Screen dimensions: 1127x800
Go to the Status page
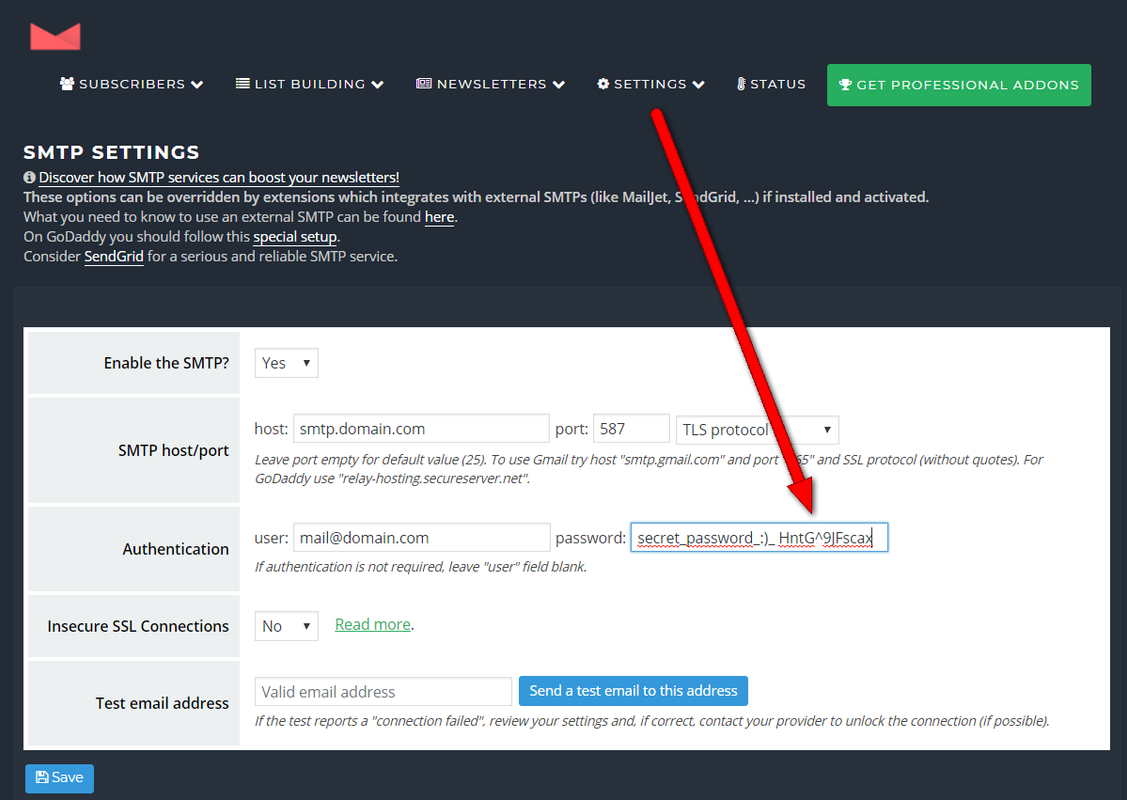(771, 84)
